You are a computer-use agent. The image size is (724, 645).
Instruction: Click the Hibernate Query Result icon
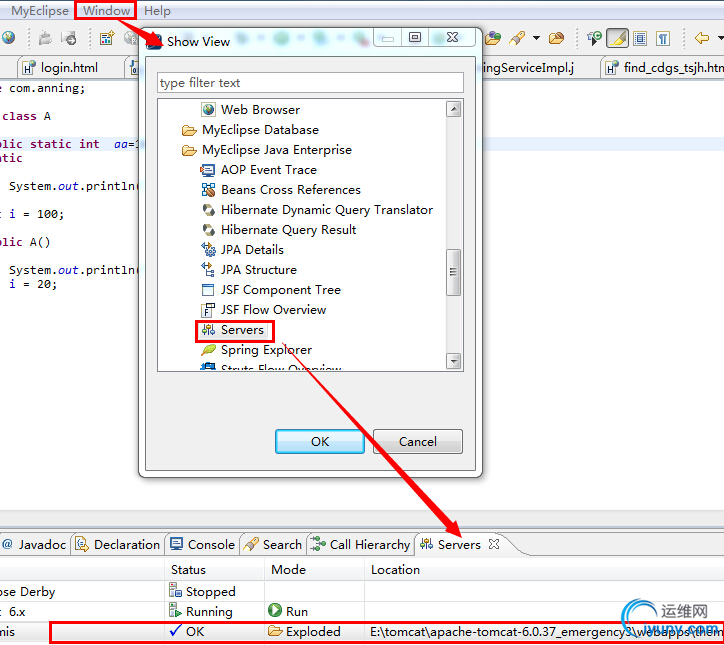(x=209, y=230)
